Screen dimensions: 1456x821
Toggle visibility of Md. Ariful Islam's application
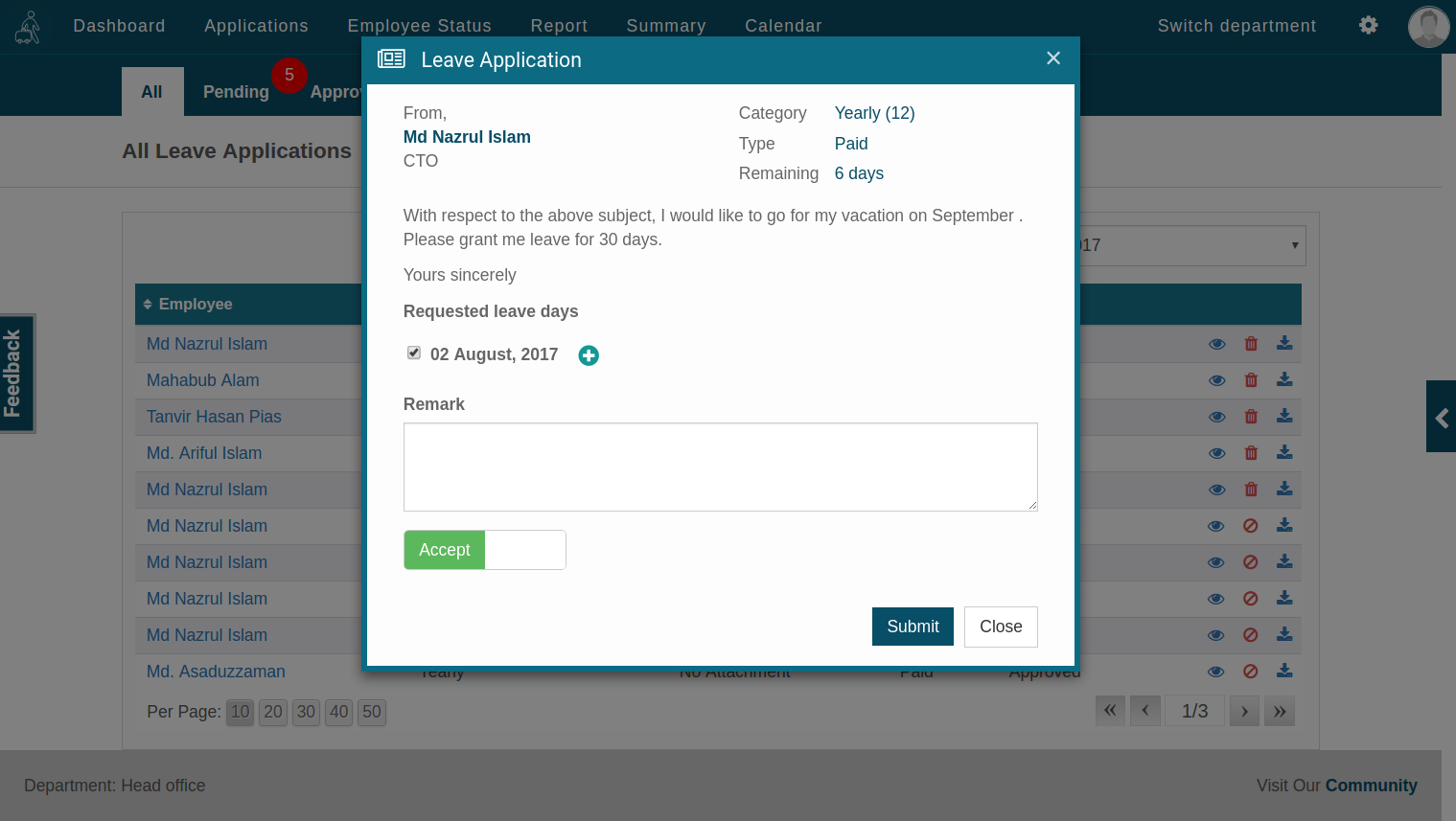(x=1216, y=452)
